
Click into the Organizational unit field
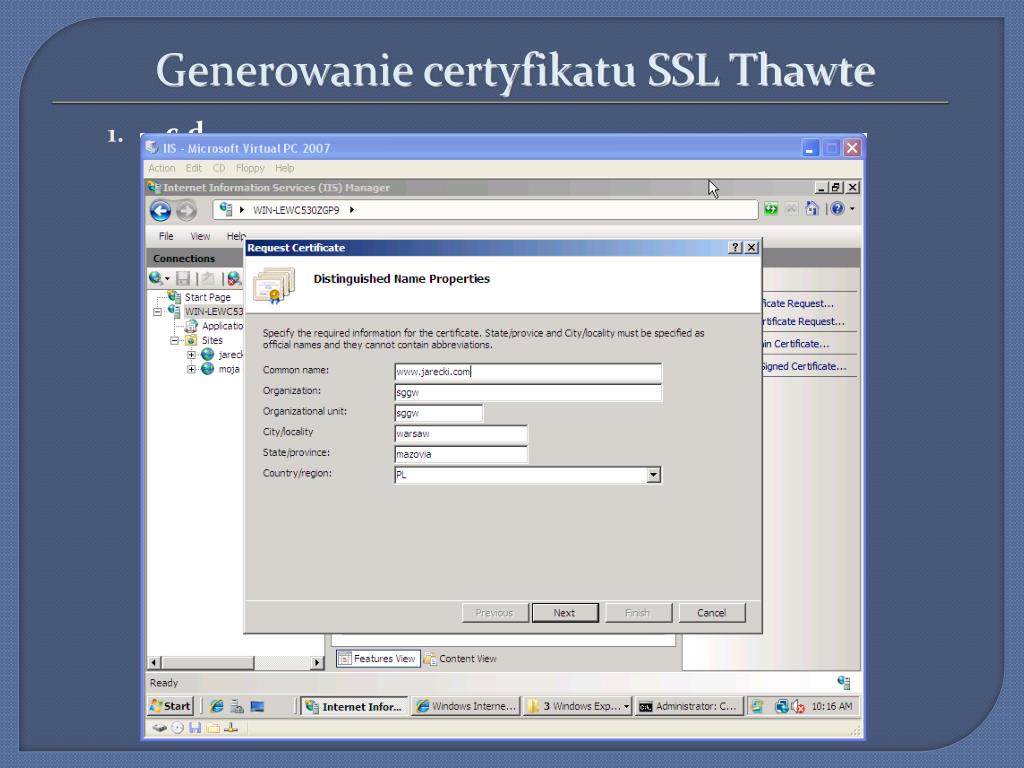439,413
